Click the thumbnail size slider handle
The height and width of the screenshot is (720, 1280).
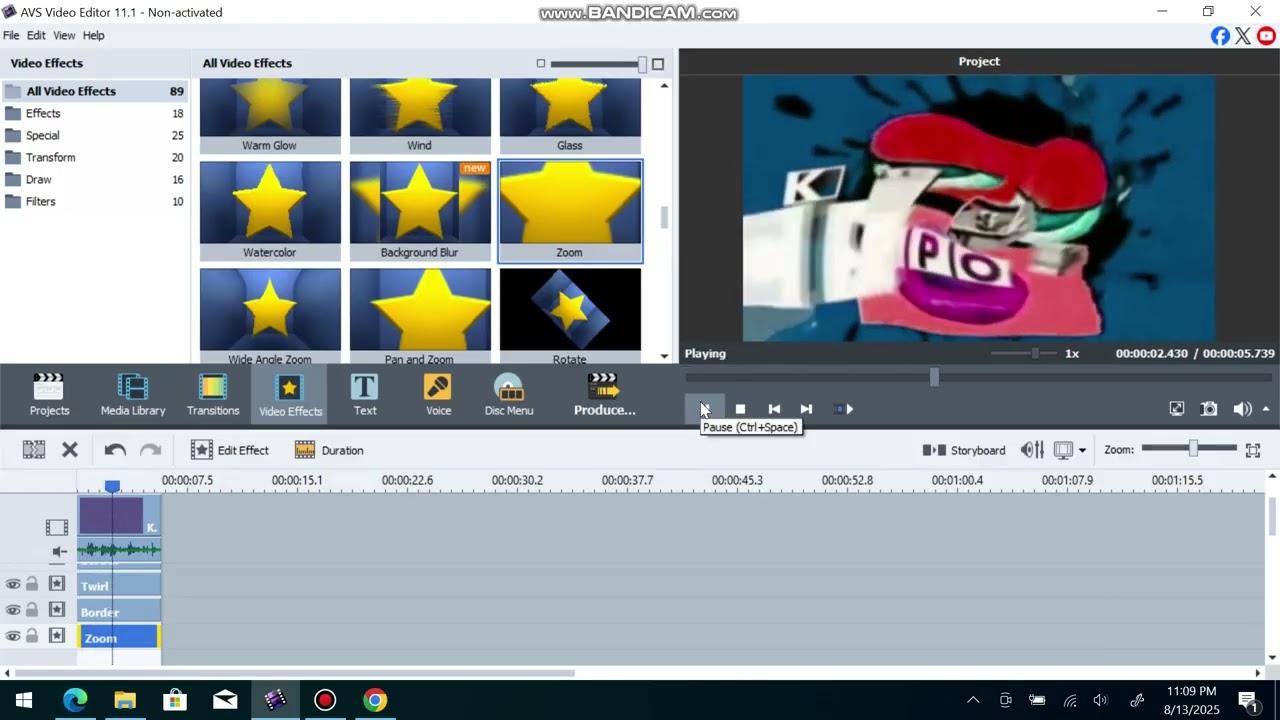(642, 64)
